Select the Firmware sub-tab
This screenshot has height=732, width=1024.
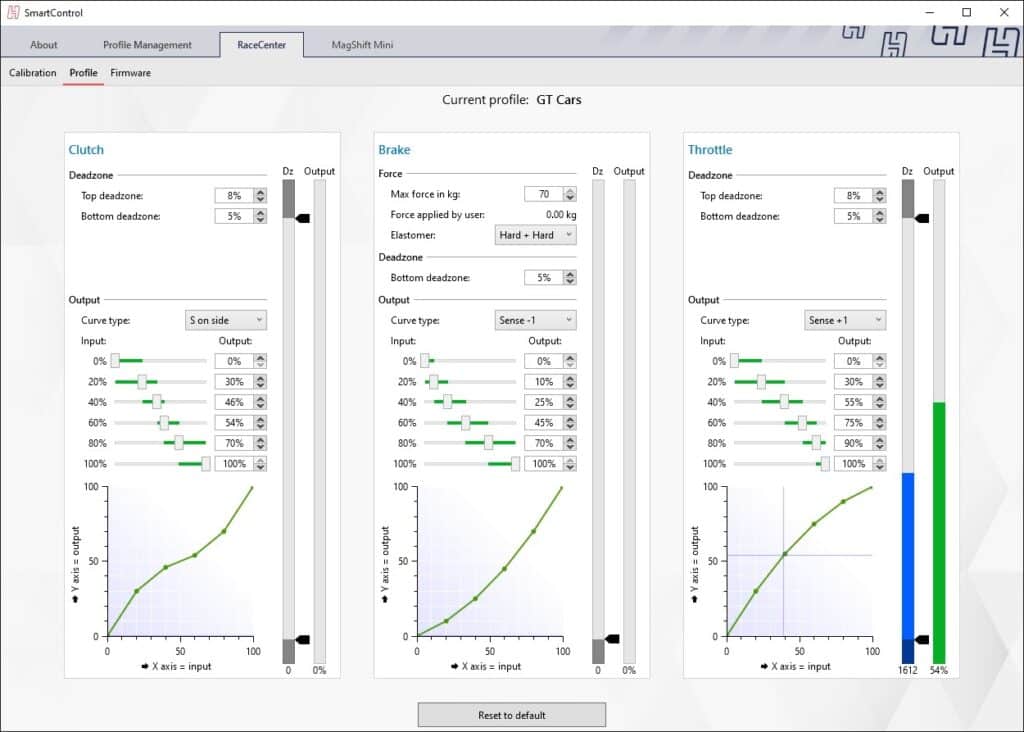(x=130, y=73)
